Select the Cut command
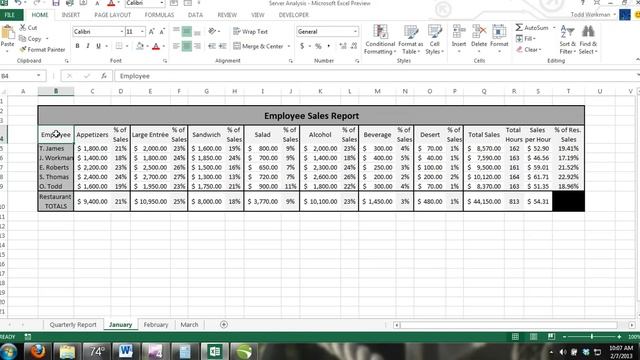640x360 pixels. (28, 28)
